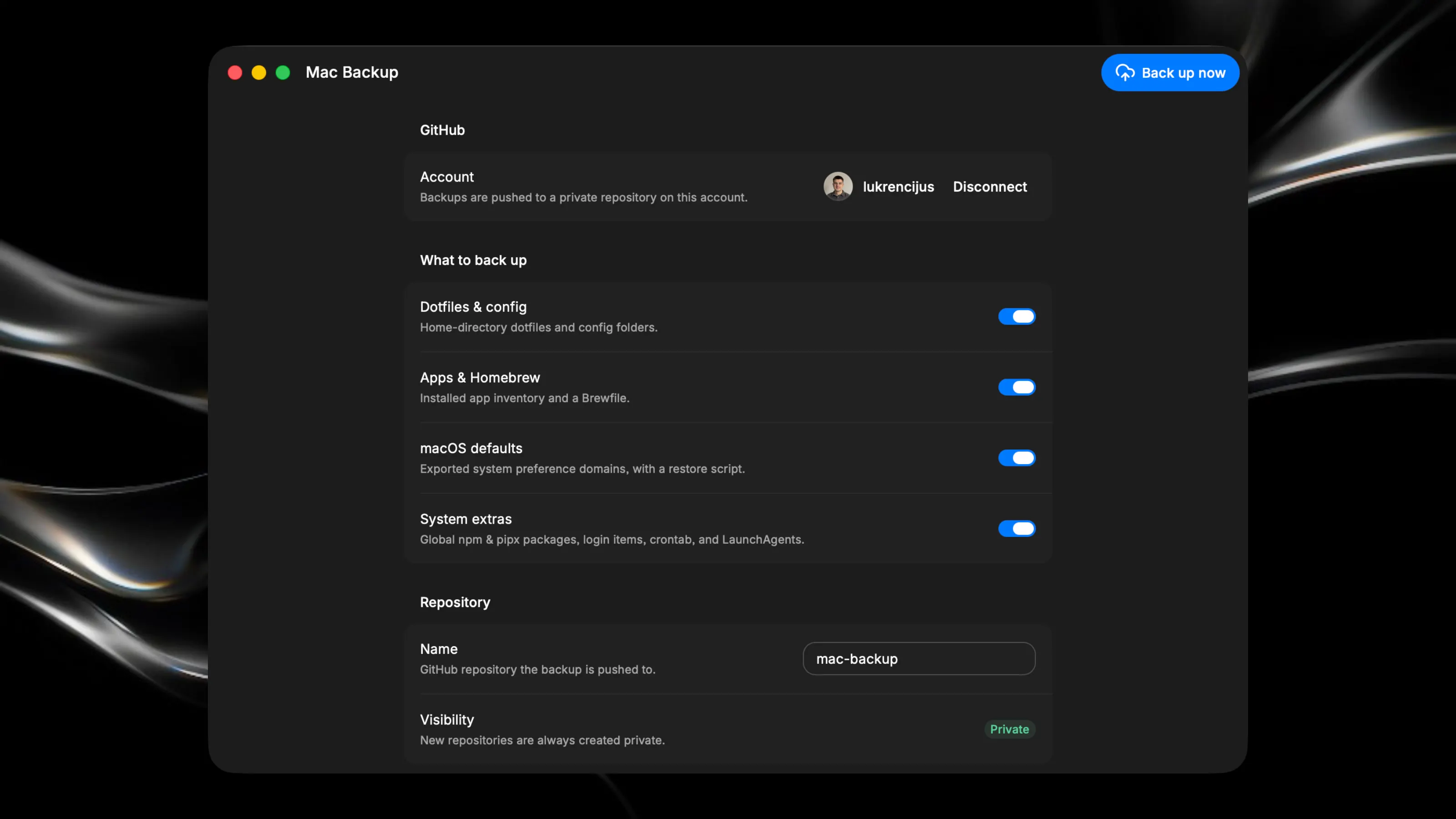This screenshot has height=819, width=1456.
Task: Click the Private visibility badge
Action: (1010, 729)
